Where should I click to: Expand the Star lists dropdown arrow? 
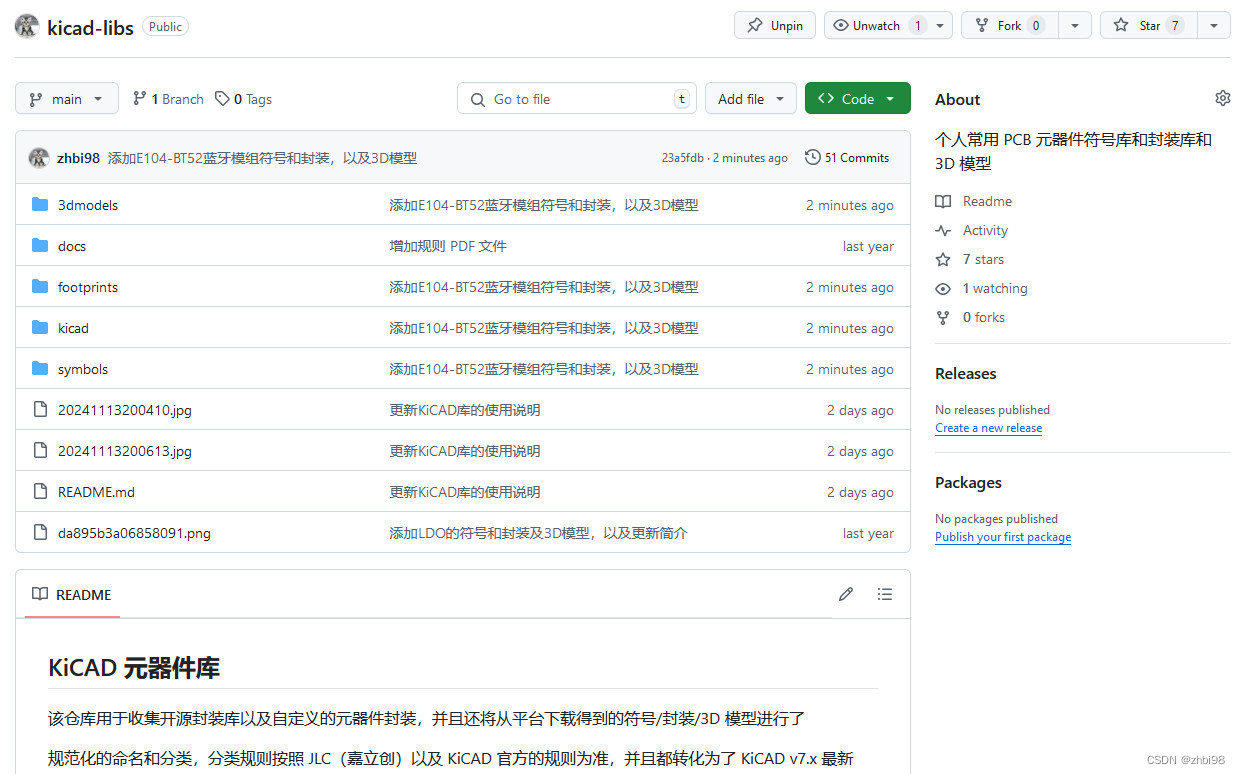pos(1214,25)
